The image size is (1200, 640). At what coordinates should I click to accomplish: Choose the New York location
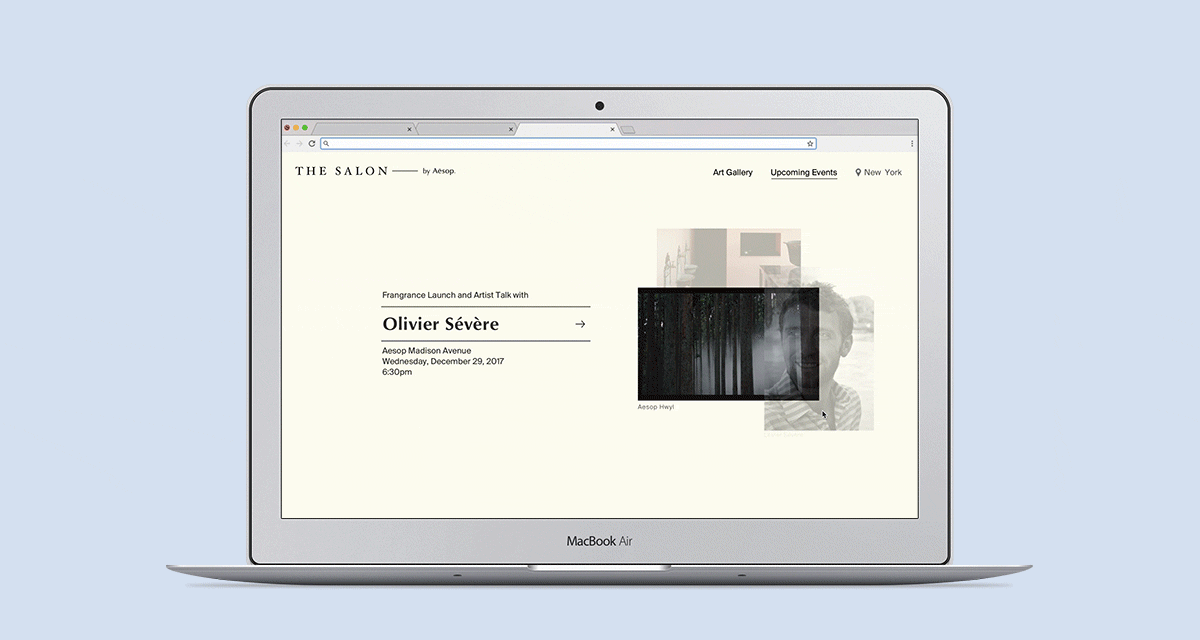click(x=883, y=172)
